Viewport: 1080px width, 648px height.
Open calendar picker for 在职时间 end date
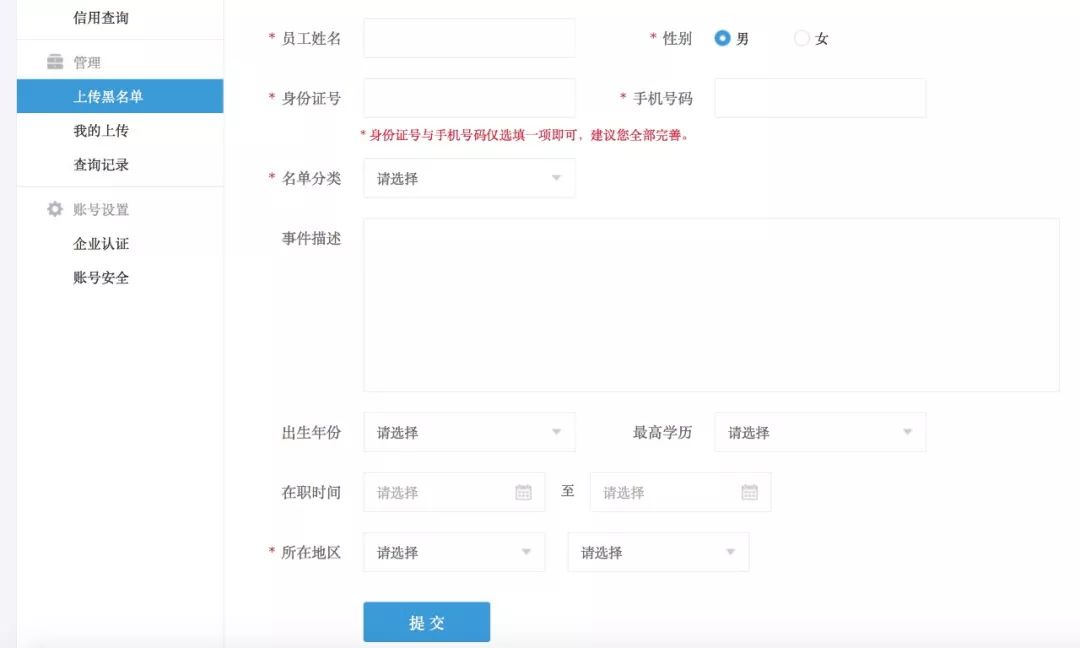tap(748, 491)
